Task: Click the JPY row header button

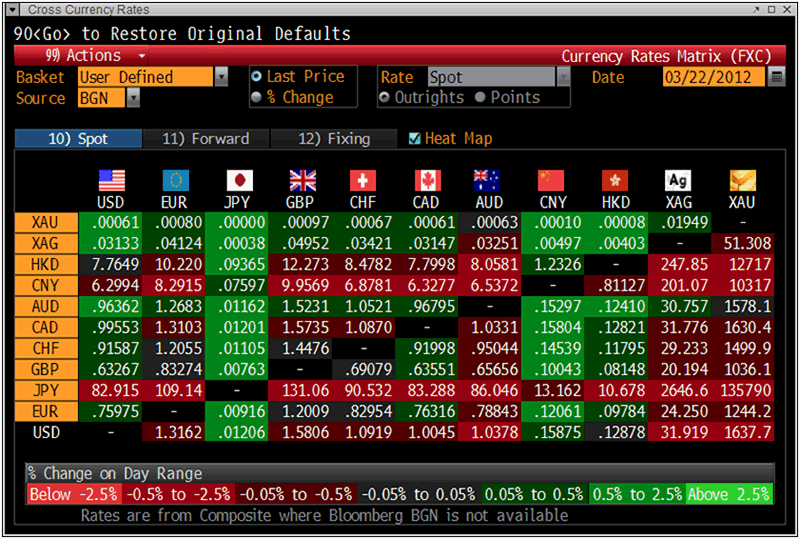Action: point(46,390)
